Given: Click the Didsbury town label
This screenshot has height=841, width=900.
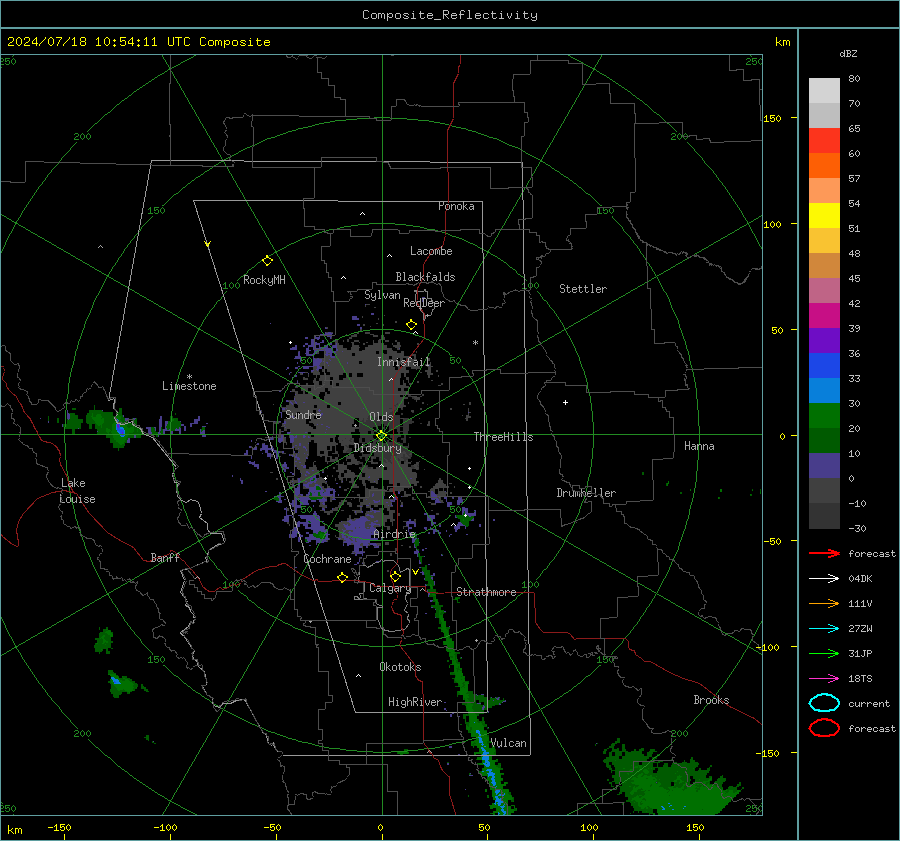Looking at the screenshot, I should (377, 448).
